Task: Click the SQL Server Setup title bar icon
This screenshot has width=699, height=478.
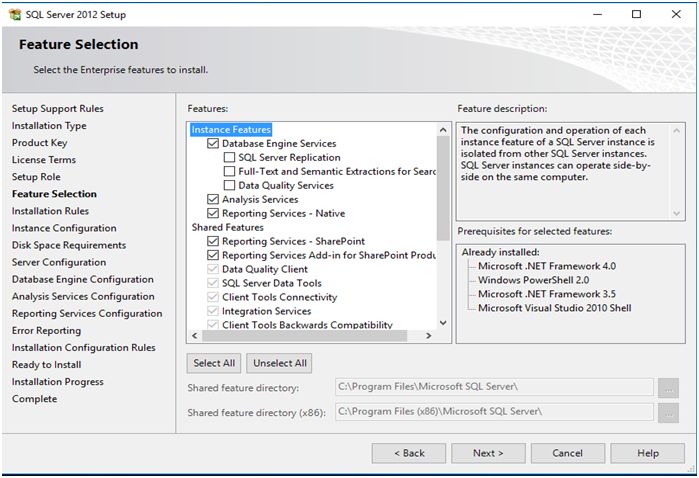Action: pyautogui.click(x=15, y=14)
